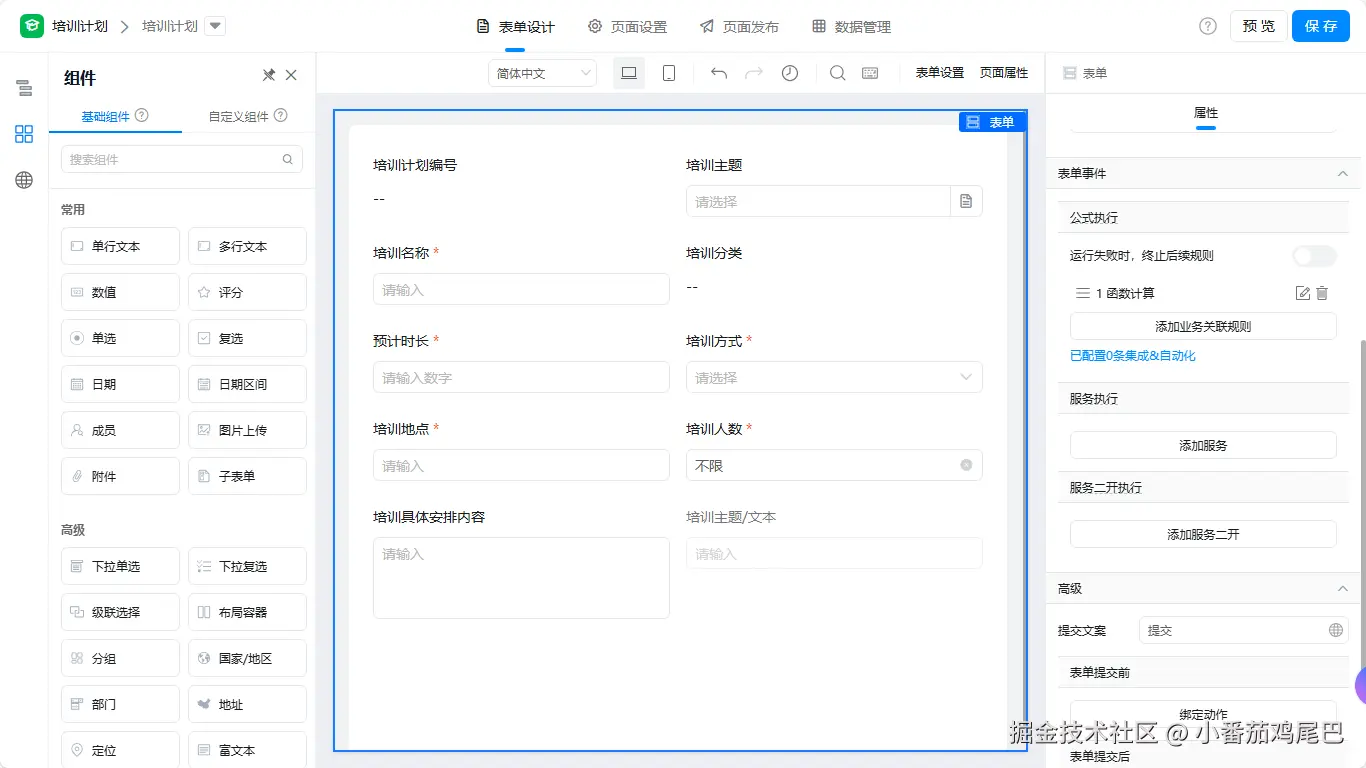This screenshot has height=768, width=1366.
Task: Open the 培训方式 select dropdown
Action: [834, 377]
